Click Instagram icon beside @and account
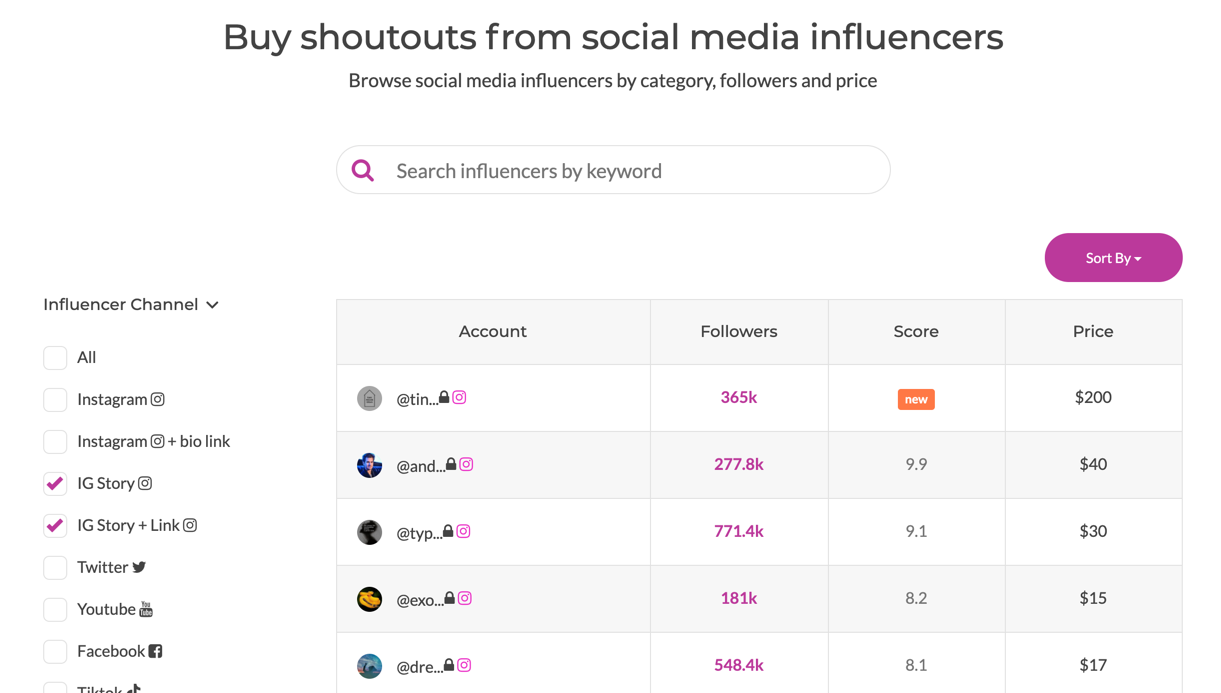 [466, 464]
